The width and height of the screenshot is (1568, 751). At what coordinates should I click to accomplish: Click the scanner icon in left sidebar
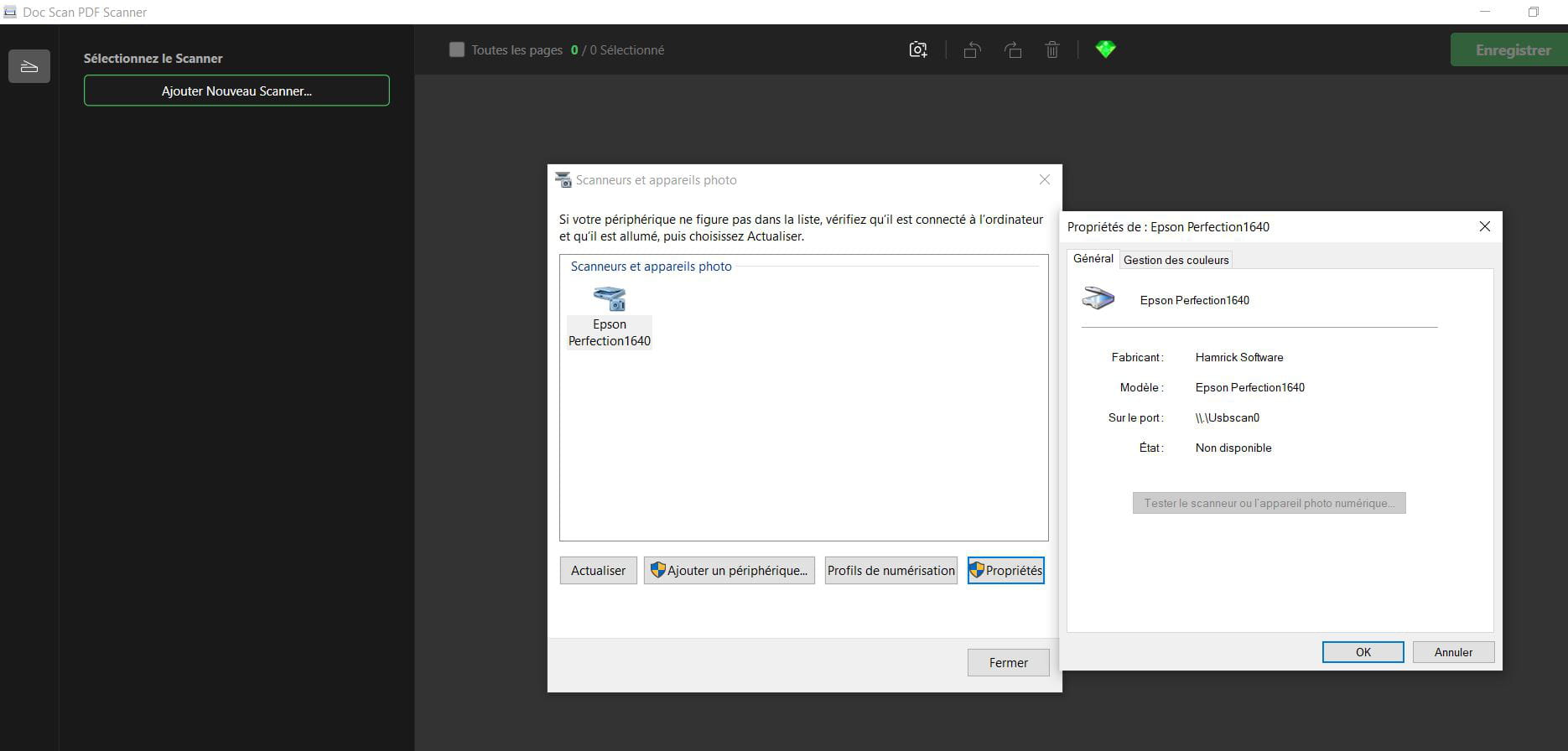click(29, 66)
